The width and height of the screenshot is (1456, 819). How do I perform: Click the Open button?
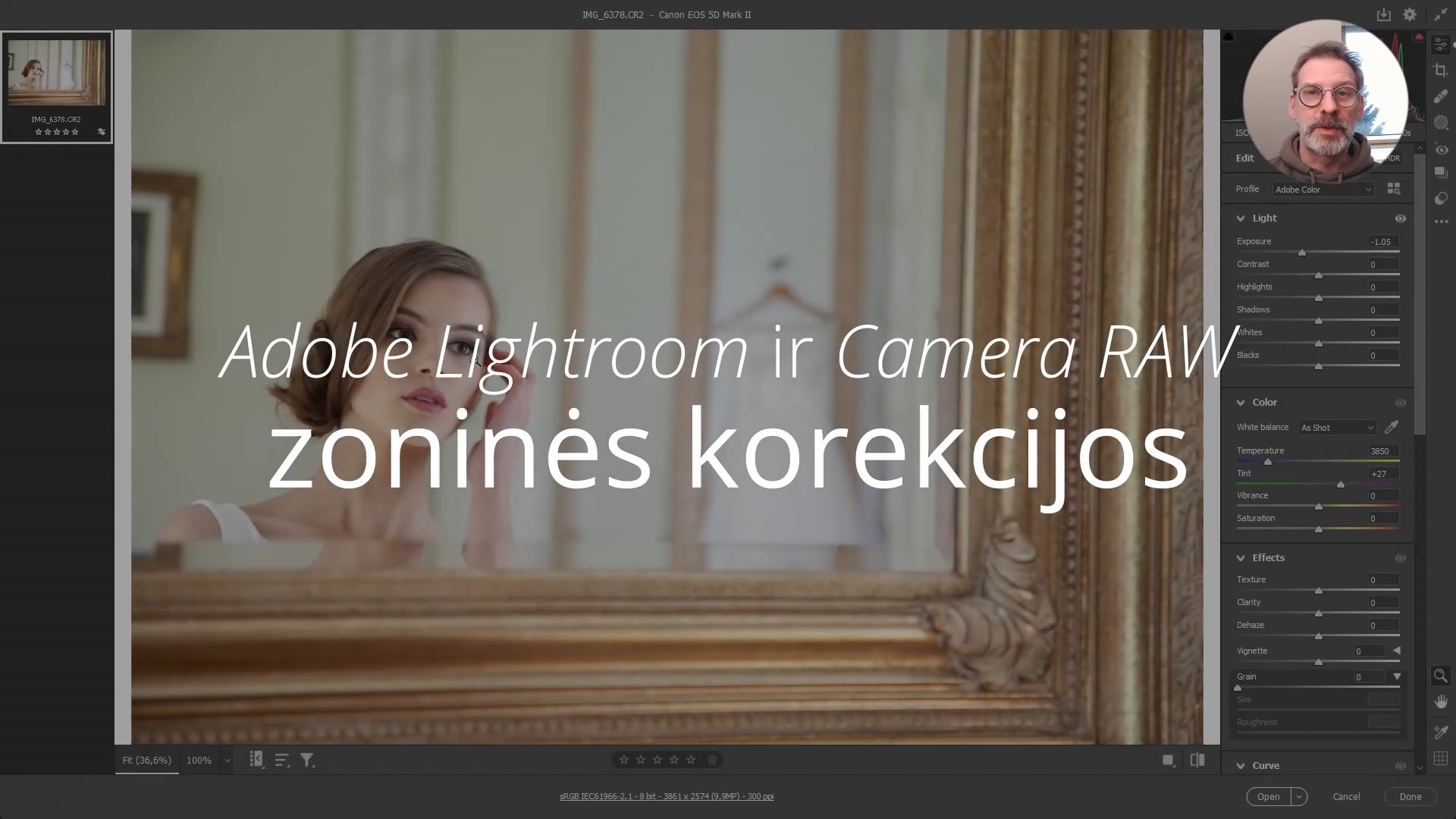(x=1269, y=796)
